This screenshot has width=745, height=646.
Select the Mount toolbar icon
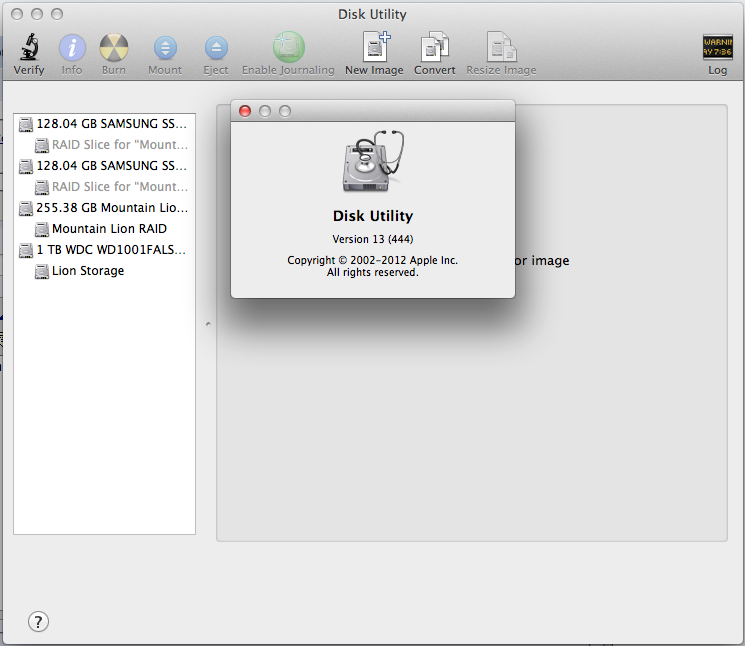[x=165, y=48]
